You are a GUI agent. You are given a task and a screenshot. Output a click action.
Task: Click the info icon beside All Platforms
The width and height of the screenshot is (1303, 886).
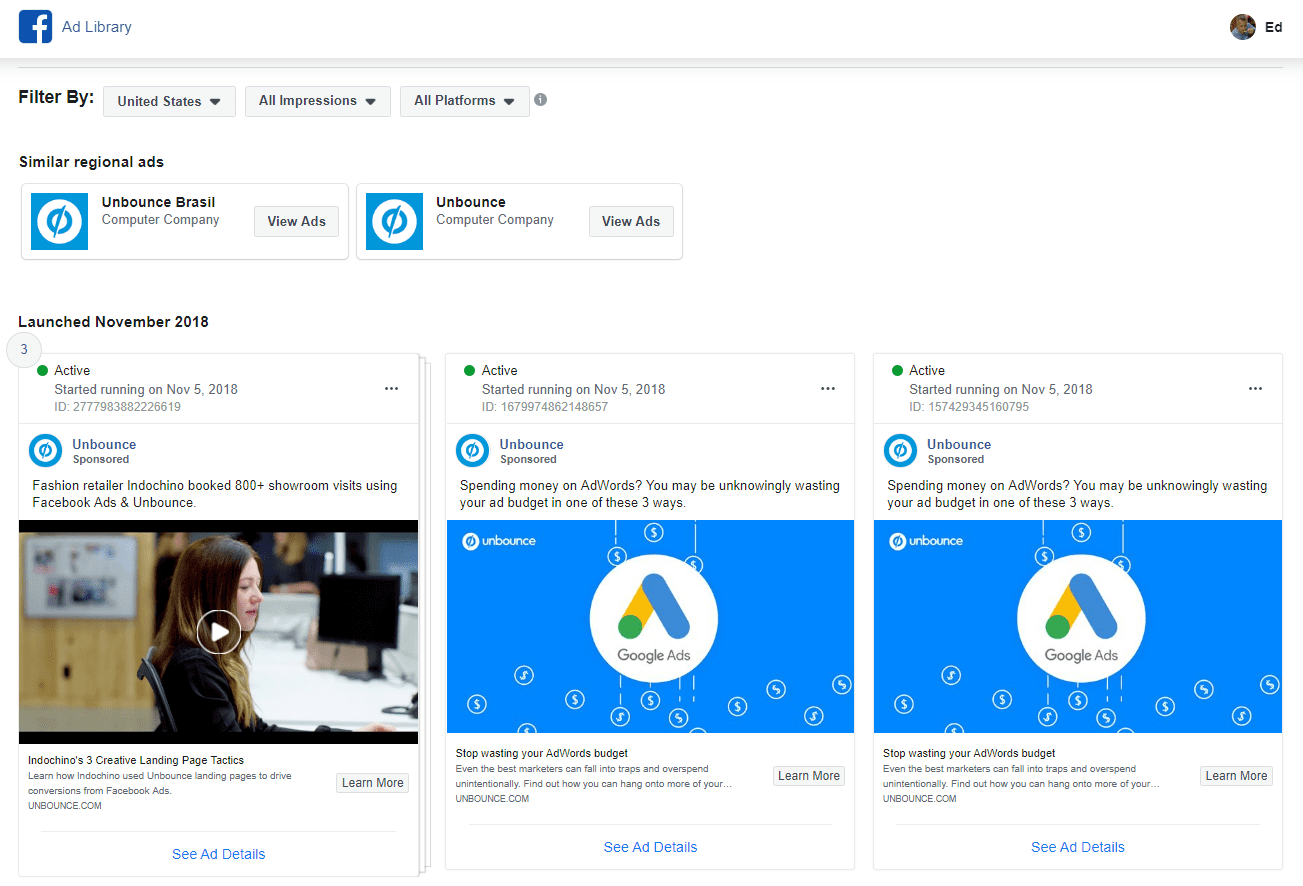pos(540,100)
